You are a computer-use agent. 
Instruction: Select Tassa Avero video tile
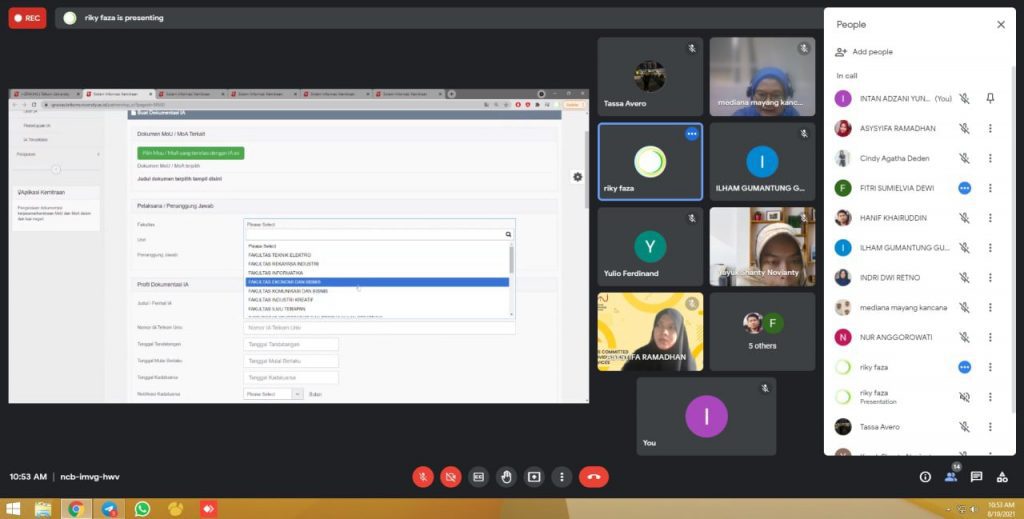[x=650, y=77]
